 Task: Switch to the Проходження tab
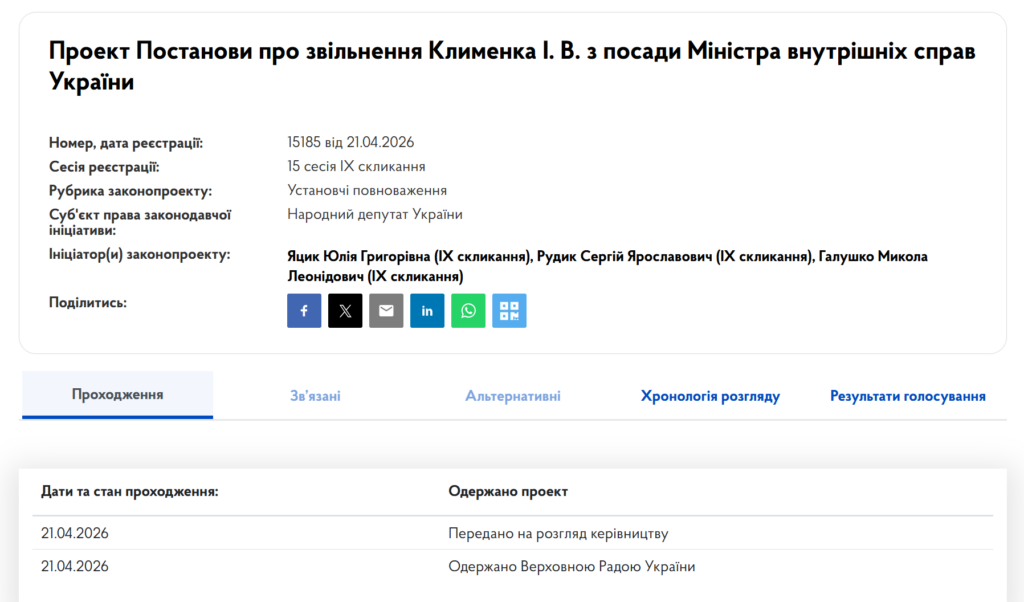117,395
